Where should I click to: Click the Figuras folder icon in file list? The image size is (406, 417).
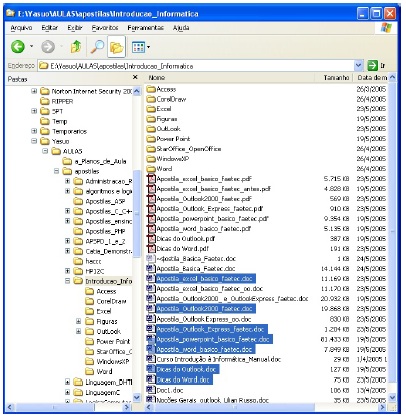pos(151,119)
